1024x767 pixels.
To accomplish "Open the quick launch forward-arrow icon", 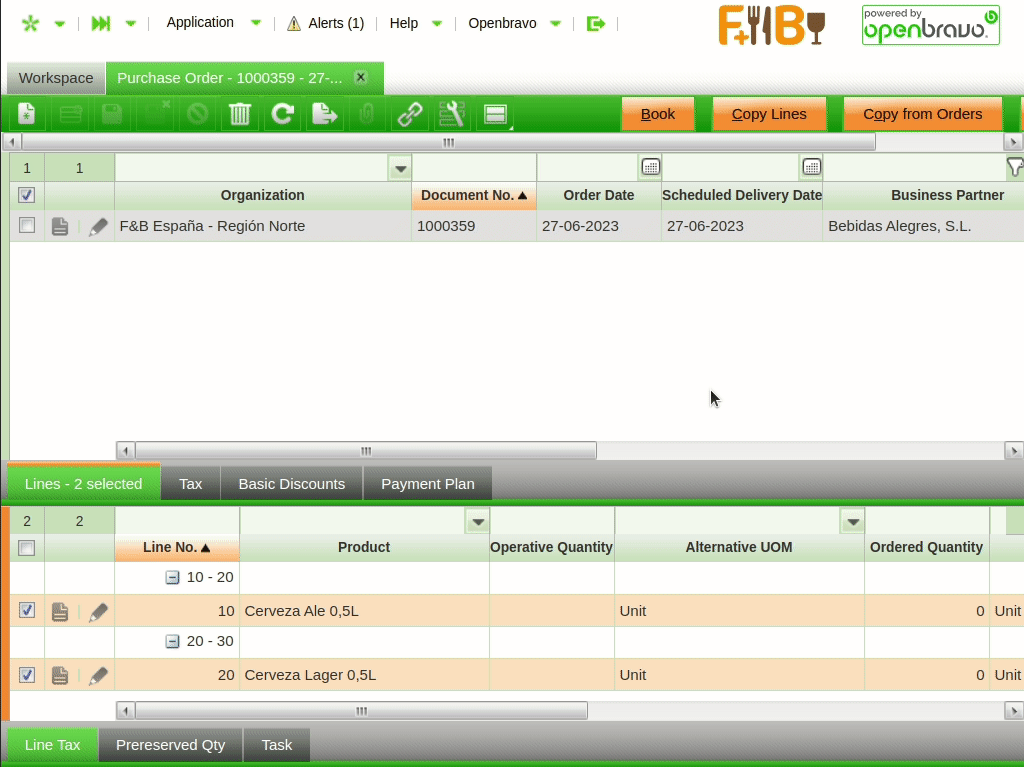I will tap(100, 24).
